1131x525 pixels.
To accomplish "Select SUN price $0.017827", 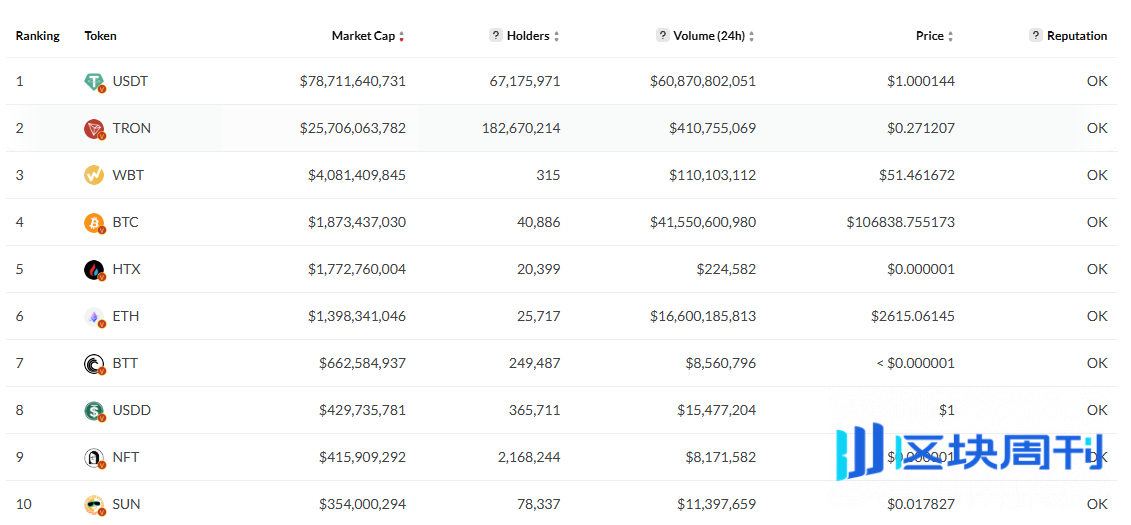I will tap(921, 504).
